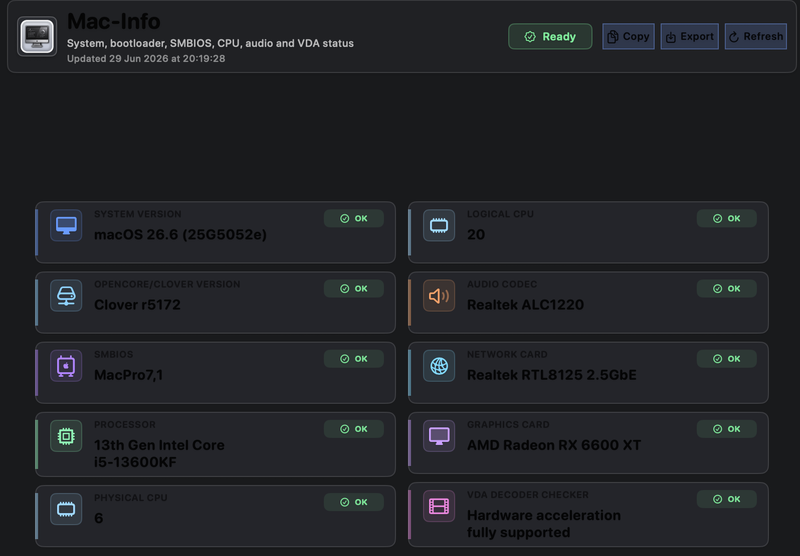The image size is (800, 556).
Task: Click the OK badge for SMBIOS
Action: coord(354,359)
